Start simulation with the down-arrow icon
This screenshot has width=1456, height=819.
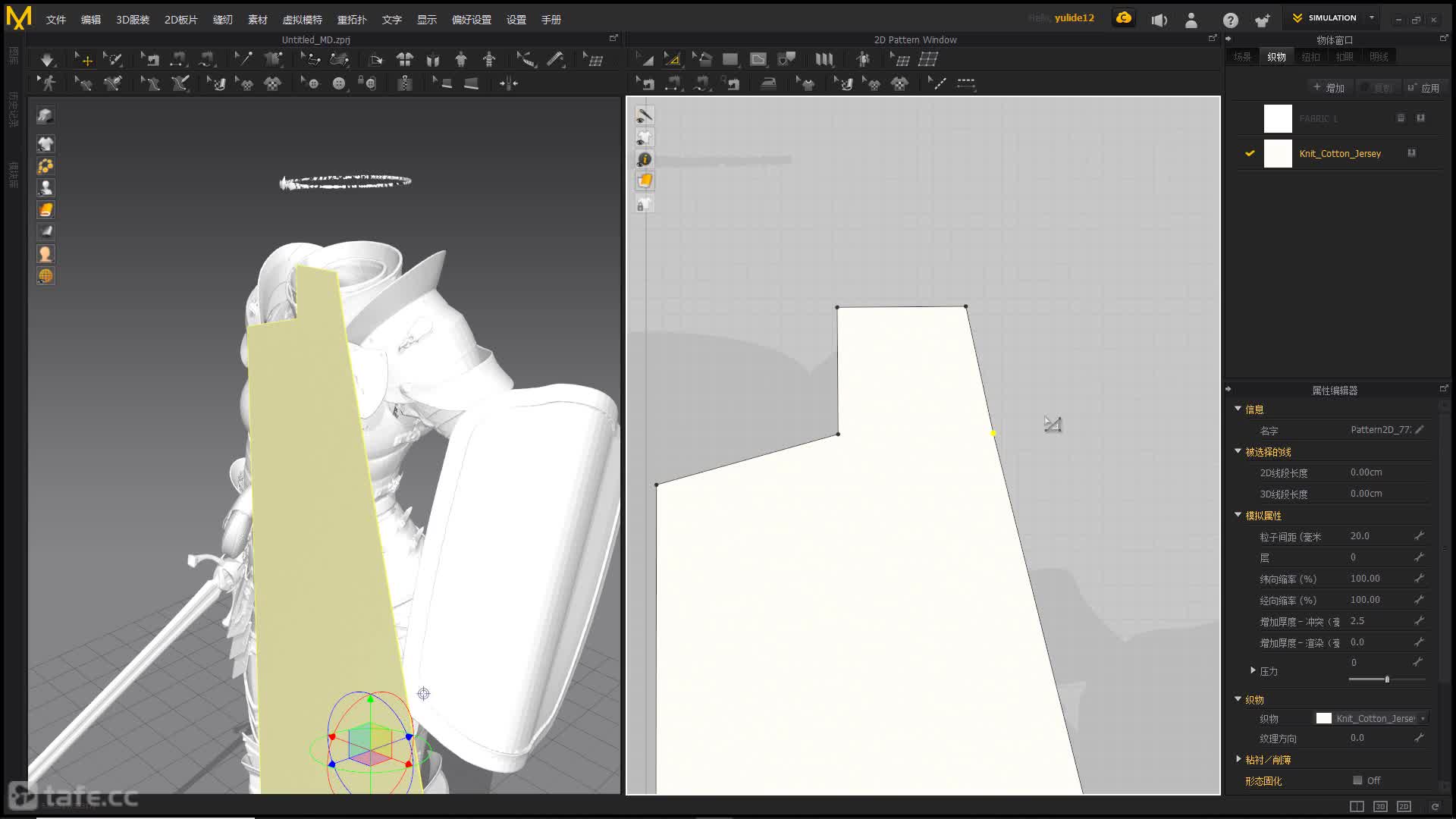[x=47, y=59]
